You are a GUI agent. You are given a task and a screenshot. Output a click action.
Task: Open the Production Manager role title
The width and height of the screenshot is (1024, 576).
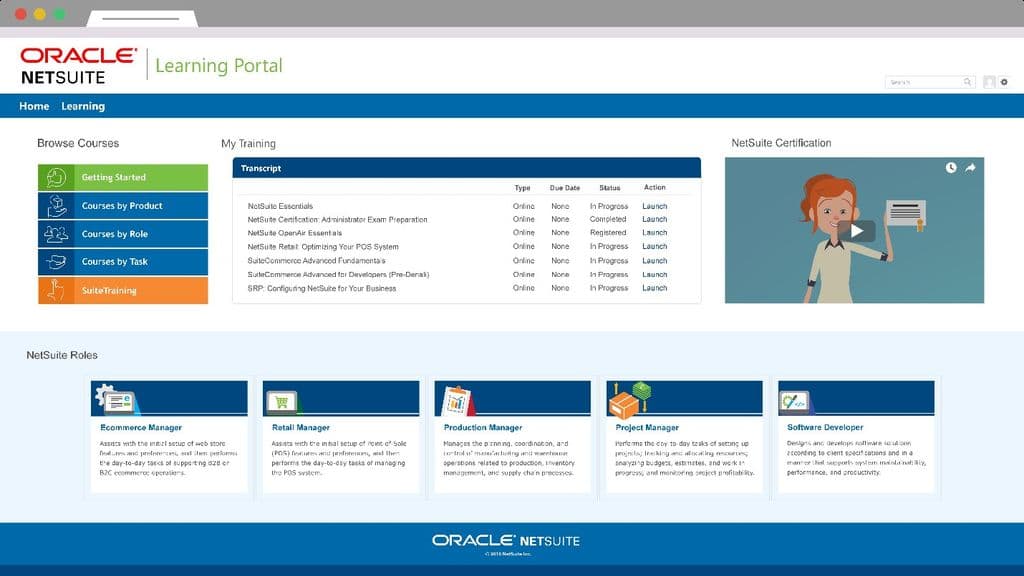[483, 428]
